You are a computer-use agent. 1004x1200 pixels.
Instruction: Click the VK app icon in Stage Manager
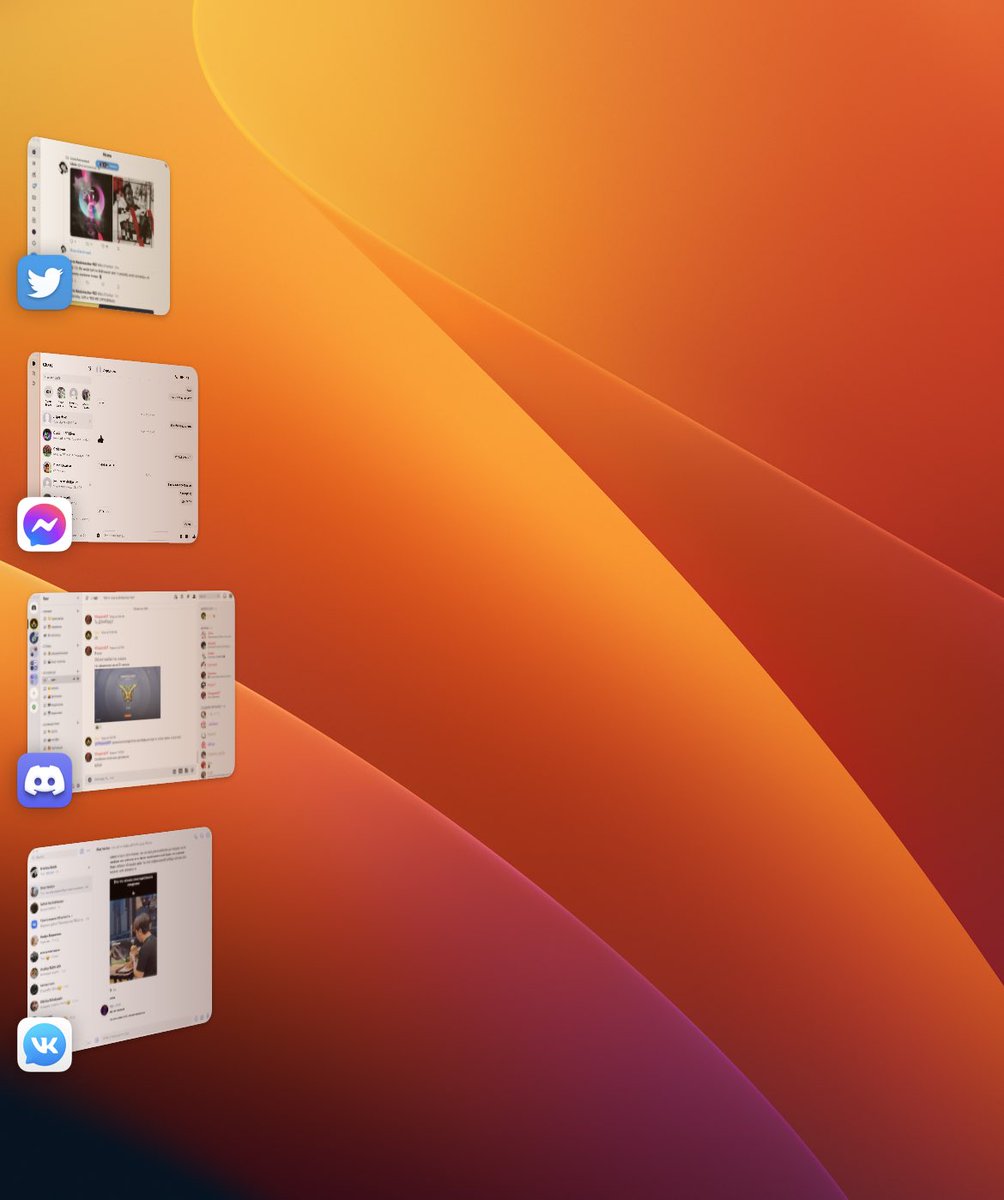click(x=45, y=1045)
